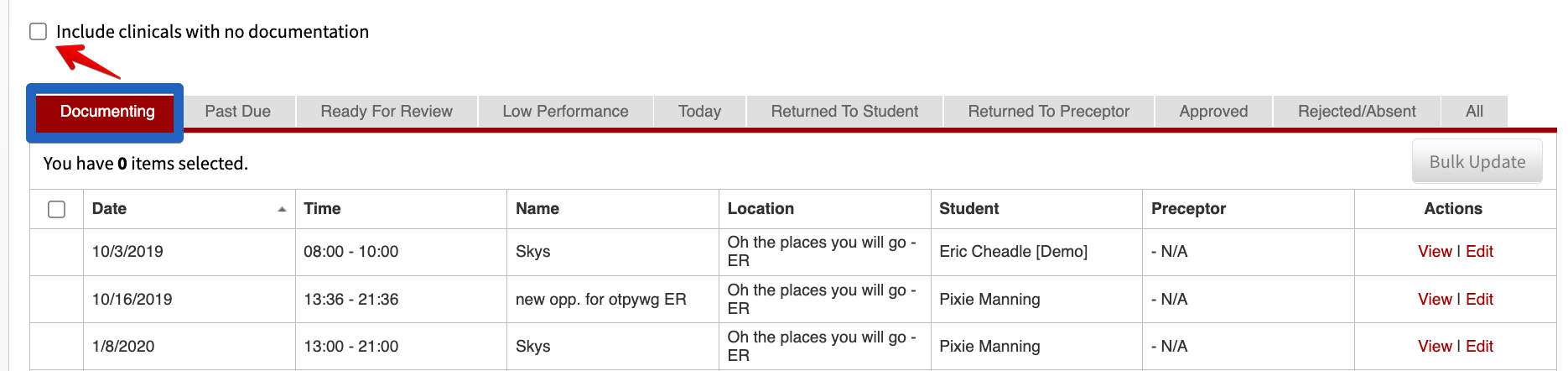Click the Date column sort arrow
The height and width of the screenshot is (371, 1568).
pyautogui.click(x=282, y=209)
